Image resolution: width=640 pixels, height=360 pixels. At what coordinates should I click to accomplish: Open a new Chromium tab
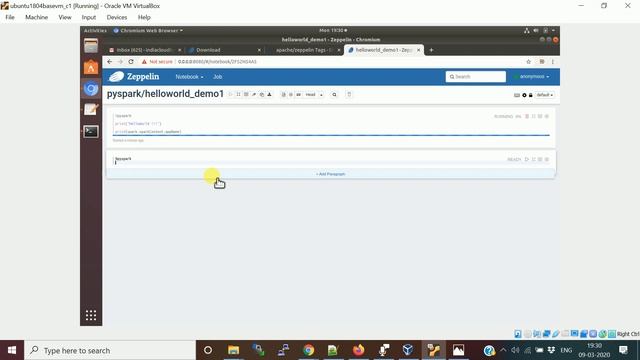pos(431,50)
